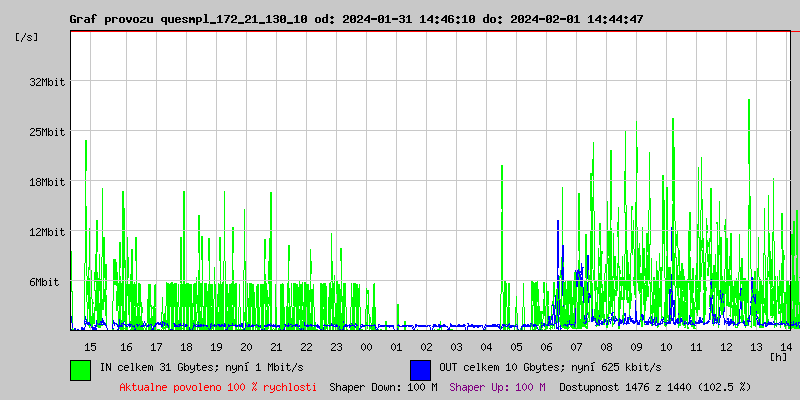Select the 32Mbit y-axis label
This screenshot has height=400, width=800.
point(46,82)
